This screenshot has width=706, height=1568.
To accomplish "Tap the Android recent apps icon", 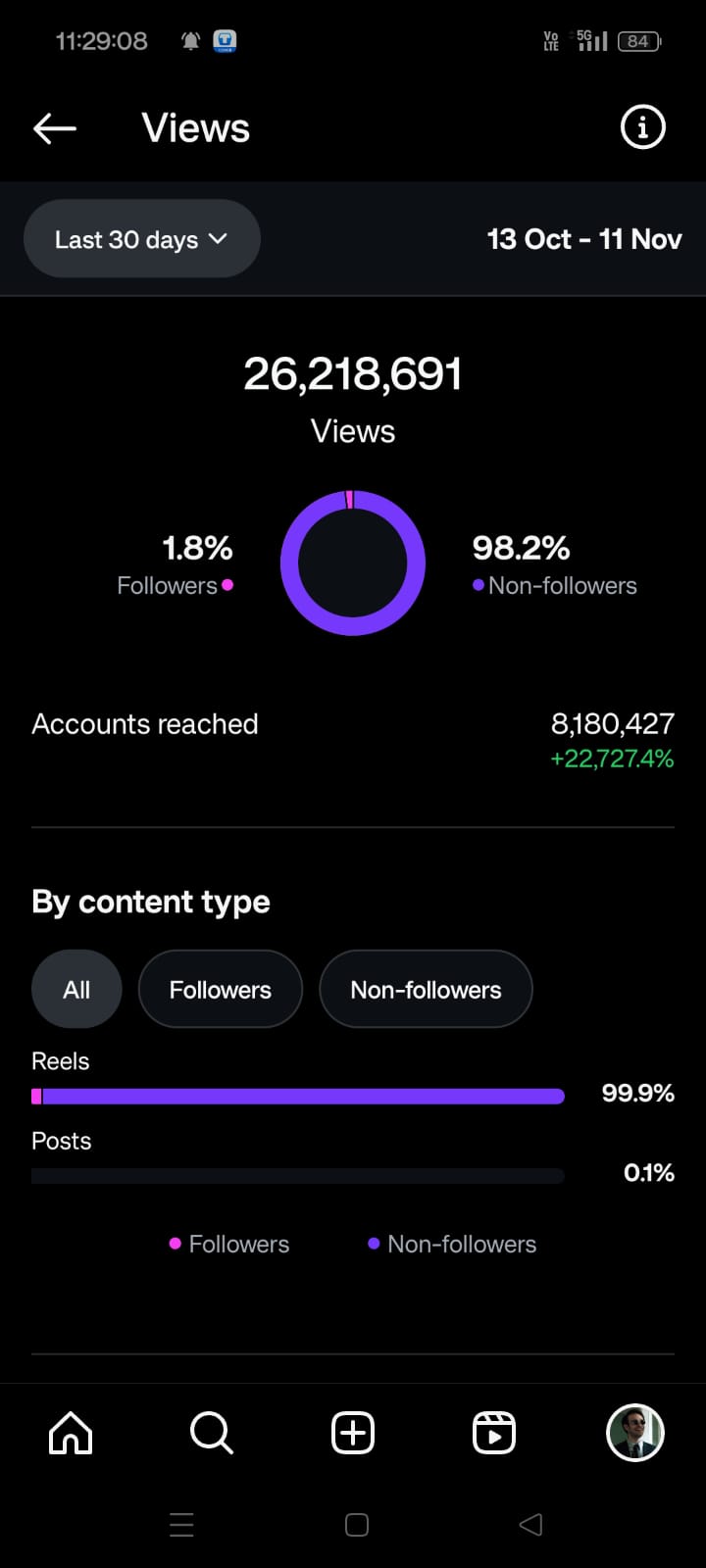I will pos(181,1525).
